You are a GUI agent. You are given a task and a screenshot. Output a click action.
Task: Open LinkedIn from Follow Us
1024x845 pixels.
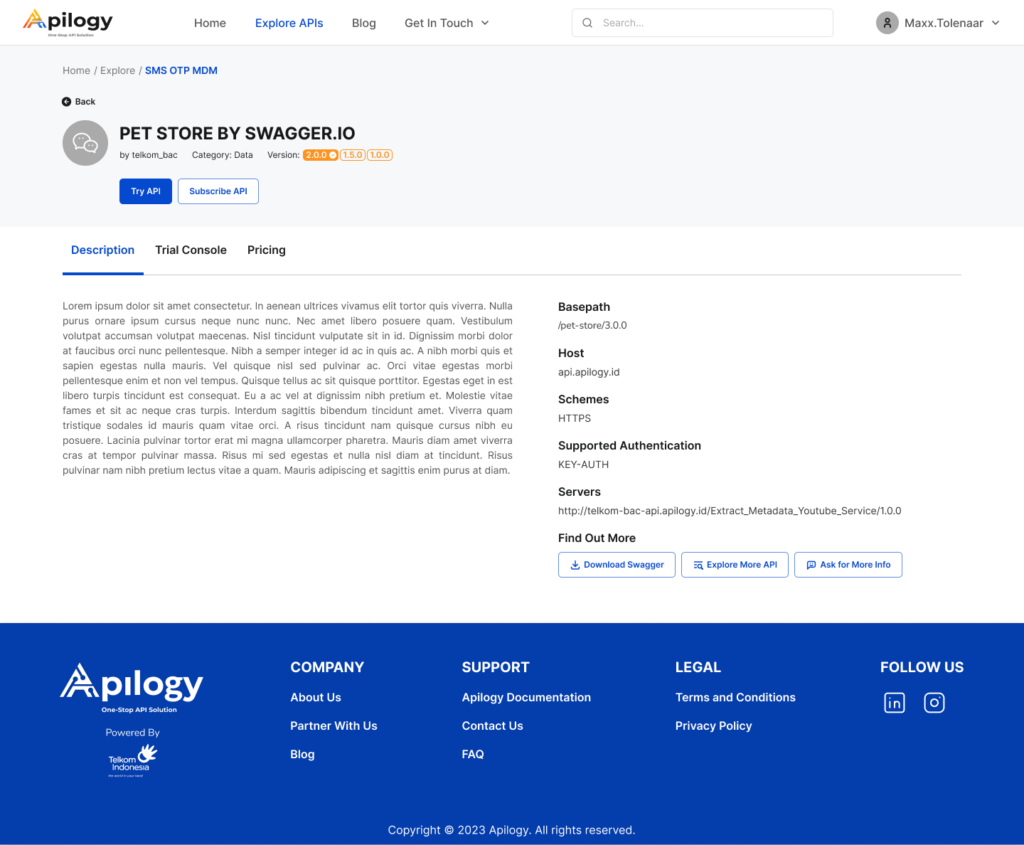[x=894, y=703]
